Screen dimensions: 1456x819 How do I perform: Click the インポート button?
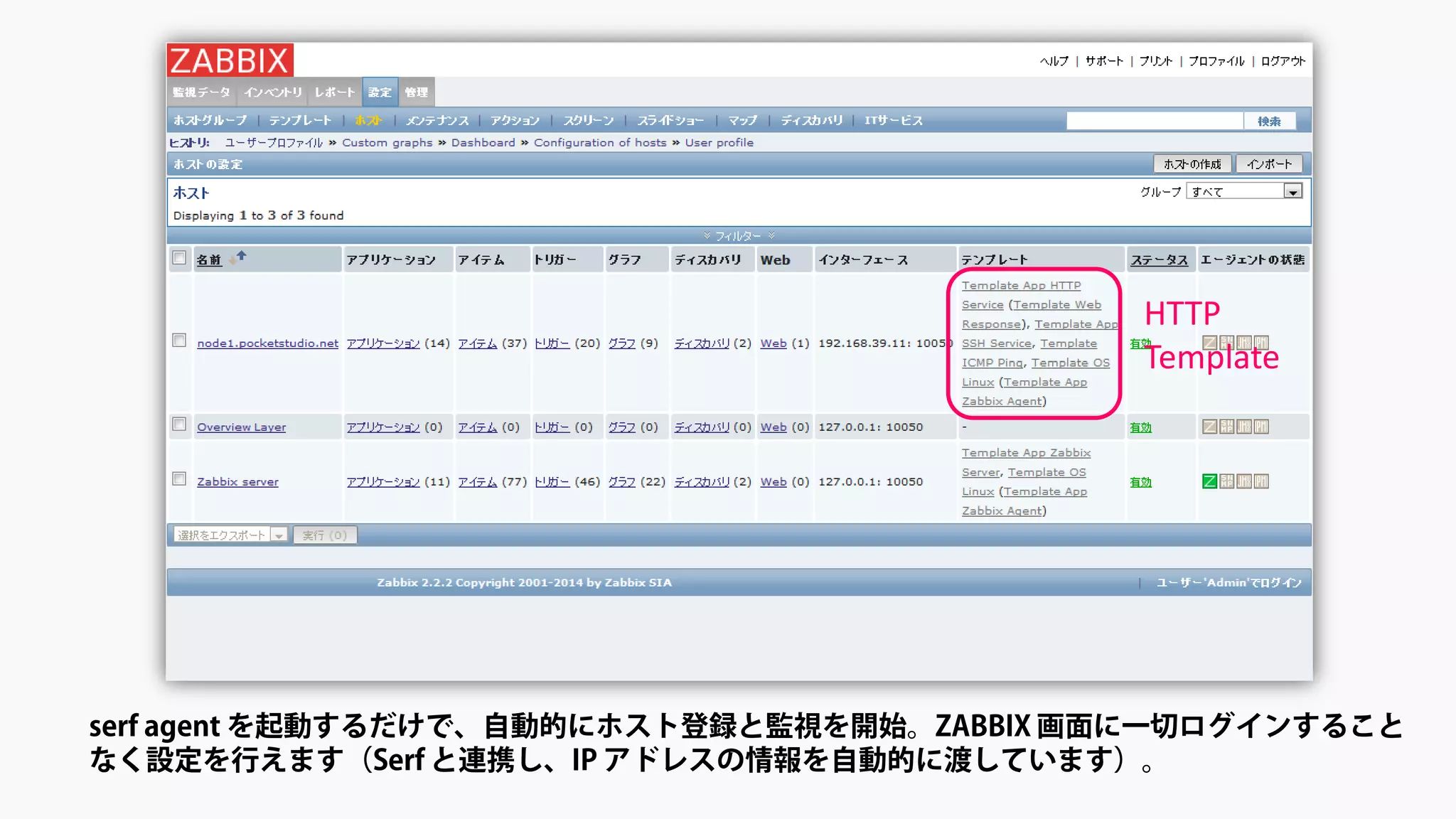tap(1269, 164)
